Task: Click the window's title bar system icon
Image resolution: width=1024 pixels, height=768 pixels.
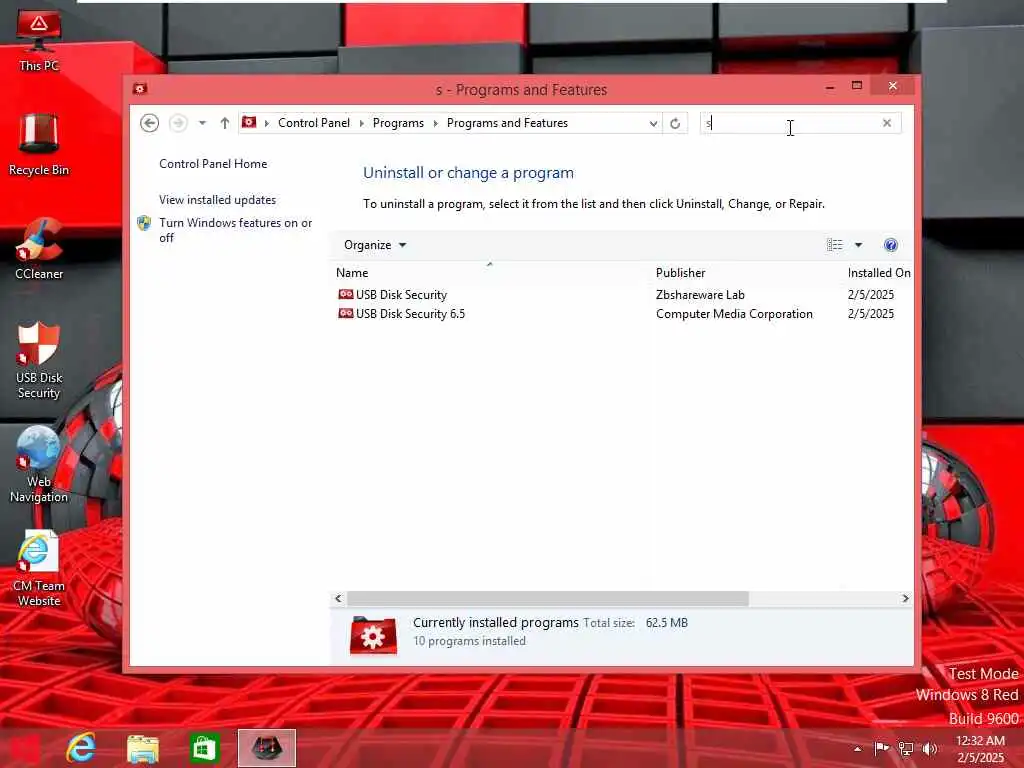Action: pos(140,88)
